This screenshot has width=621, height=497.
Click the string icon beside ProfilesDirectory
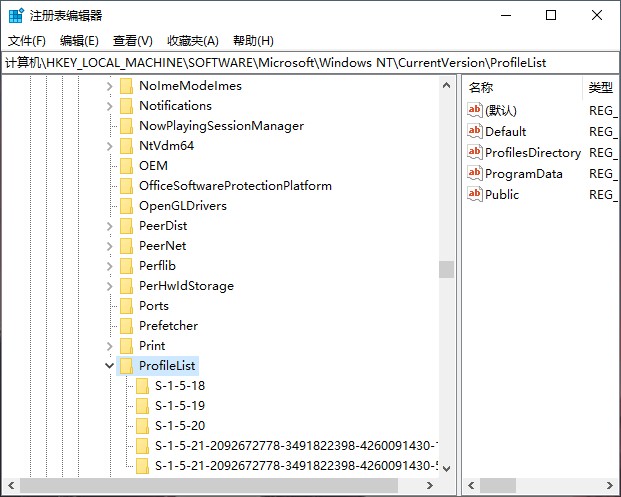pos(474,152)
